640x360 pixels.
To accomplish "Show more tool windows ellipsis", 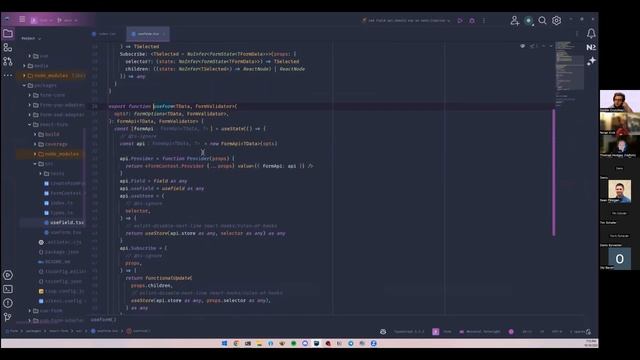I will point(8,75).
